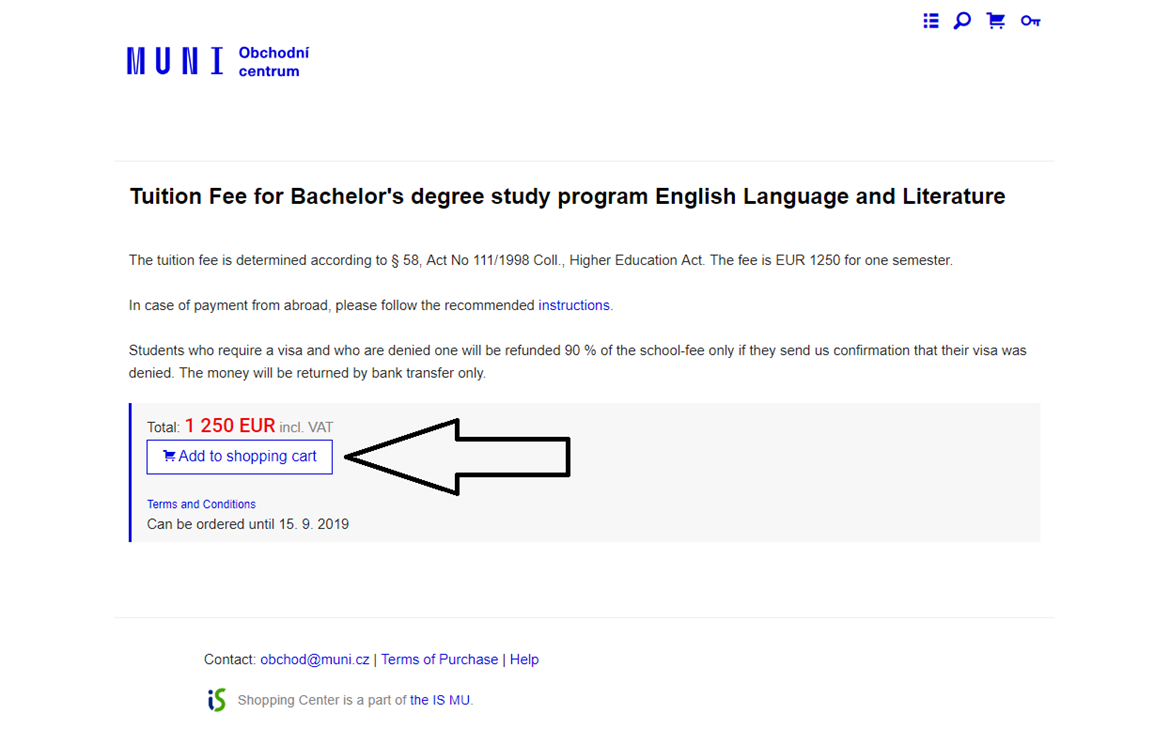Click the large black arrow graphic

(460, 457)
